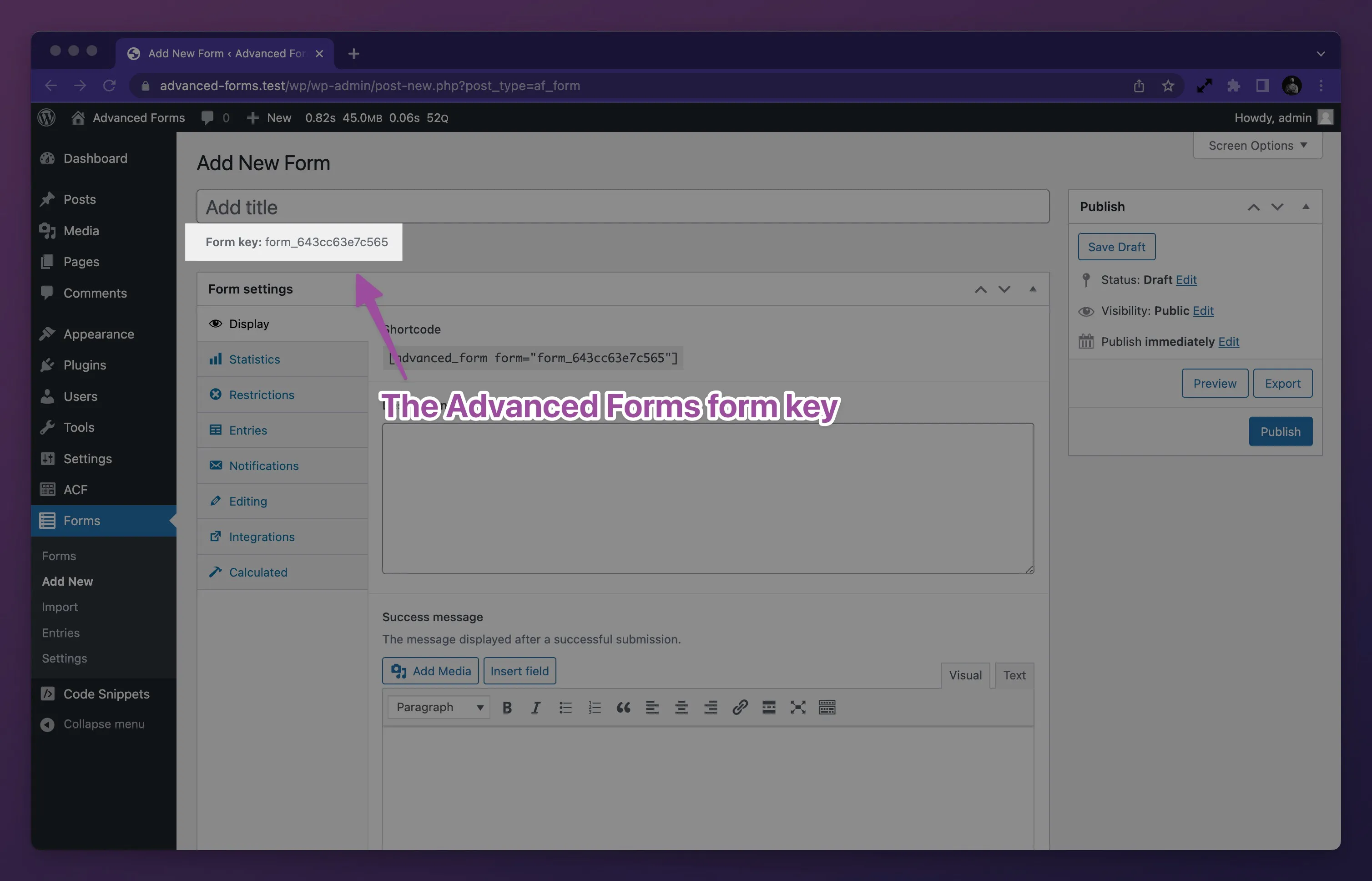Move Form settings box down
The width and height of the screenshot is (1372, 881).
(1004, 289)
